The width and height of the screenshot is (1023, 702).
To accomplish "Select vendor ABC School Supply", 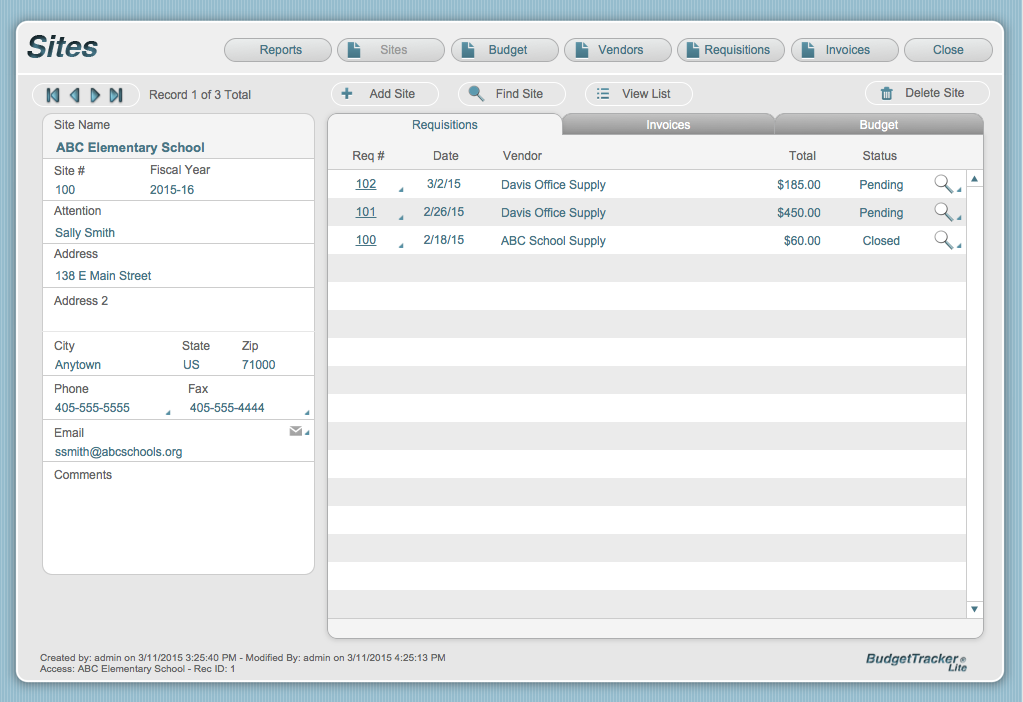I will click(553, 241).
